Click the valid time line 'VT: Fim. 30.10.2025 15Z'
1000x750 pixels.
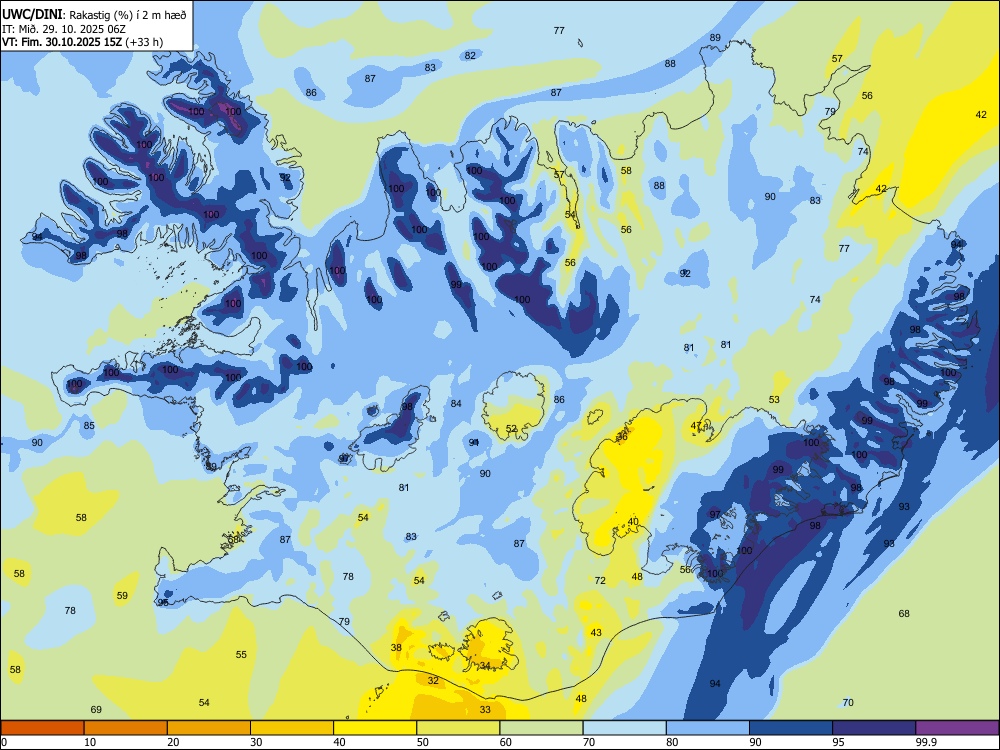[62, 42]
